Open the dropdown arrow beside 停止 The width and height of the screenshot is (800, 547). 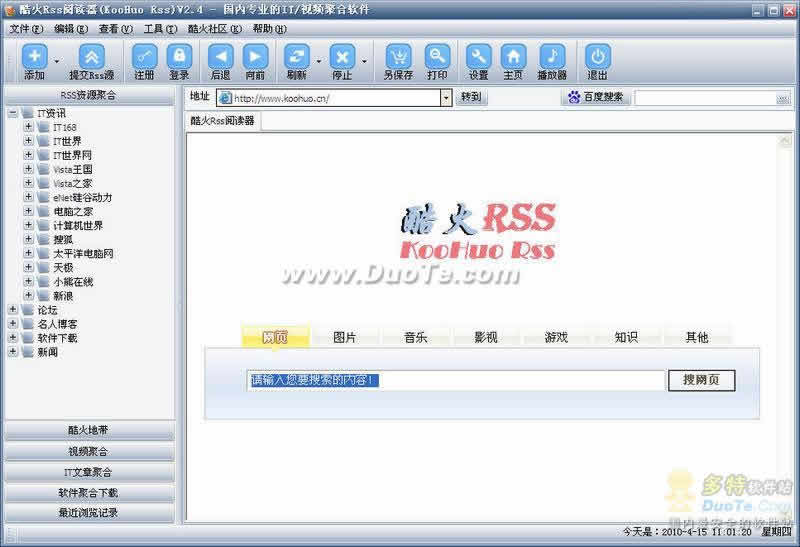[x=364, y=61]
